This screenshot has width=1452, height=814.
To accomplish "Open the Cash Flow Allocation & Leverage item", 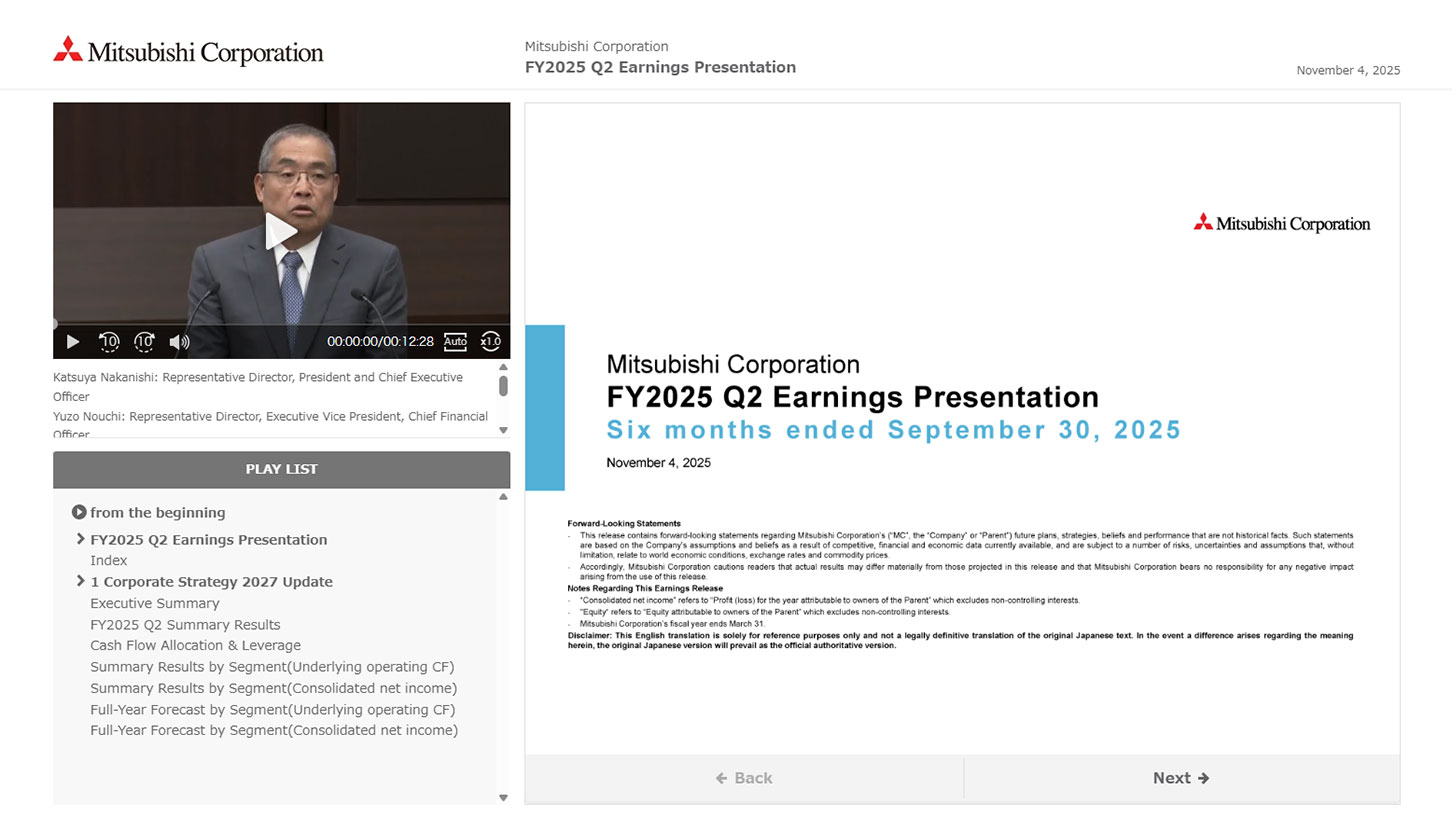I will (195, 646).
